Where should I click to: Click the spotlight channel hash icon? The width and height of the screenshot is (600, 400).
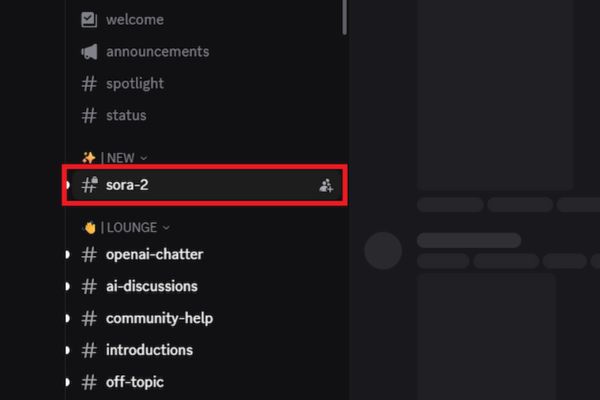click(89, 83)
